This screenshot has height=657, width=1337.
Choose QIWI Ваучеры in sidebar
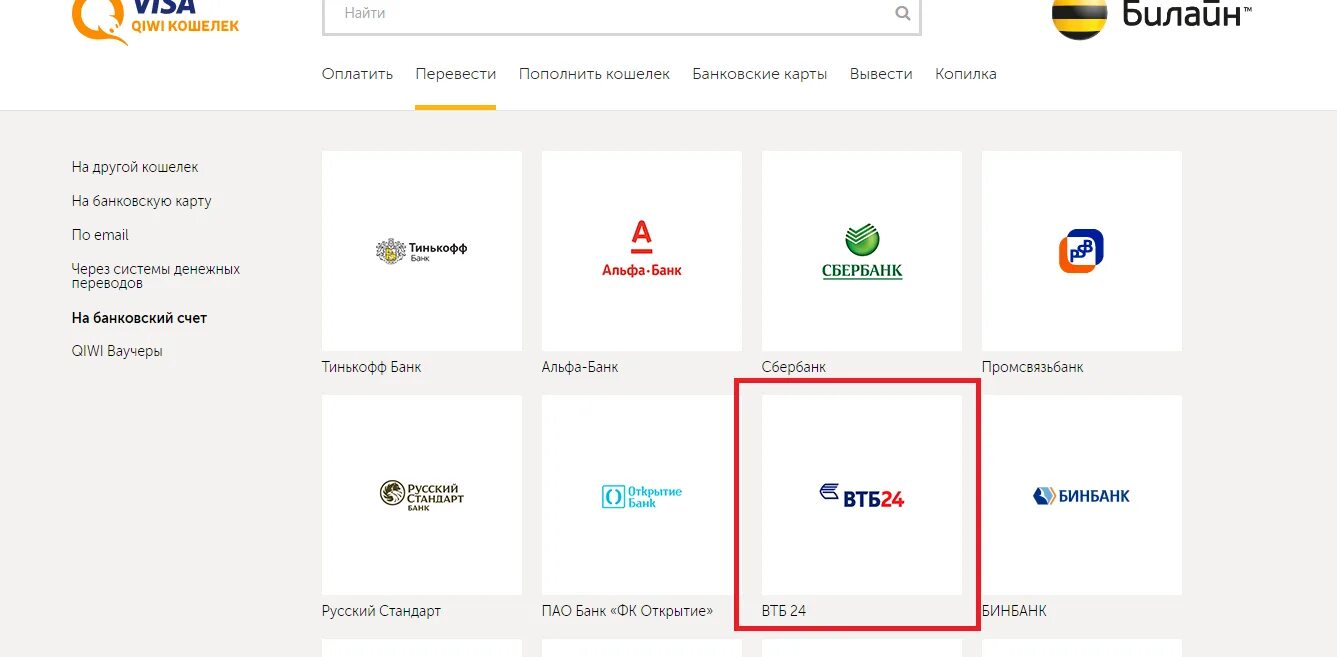(x=117, y=351)
